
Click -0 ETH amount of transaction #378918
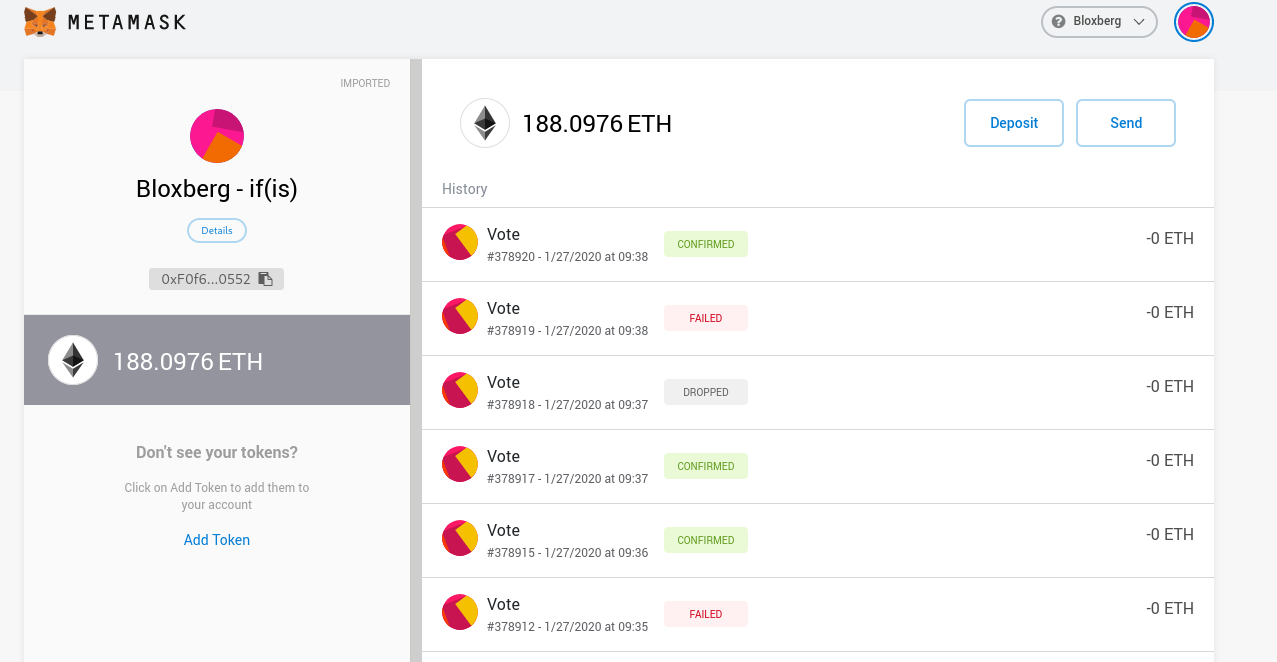pyautogui.click(x=1170, y=387)
